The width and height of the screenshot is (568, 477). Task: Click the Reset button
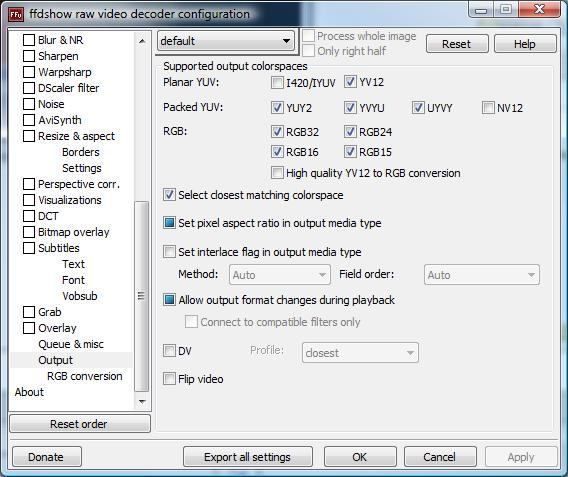pos(457,44)
